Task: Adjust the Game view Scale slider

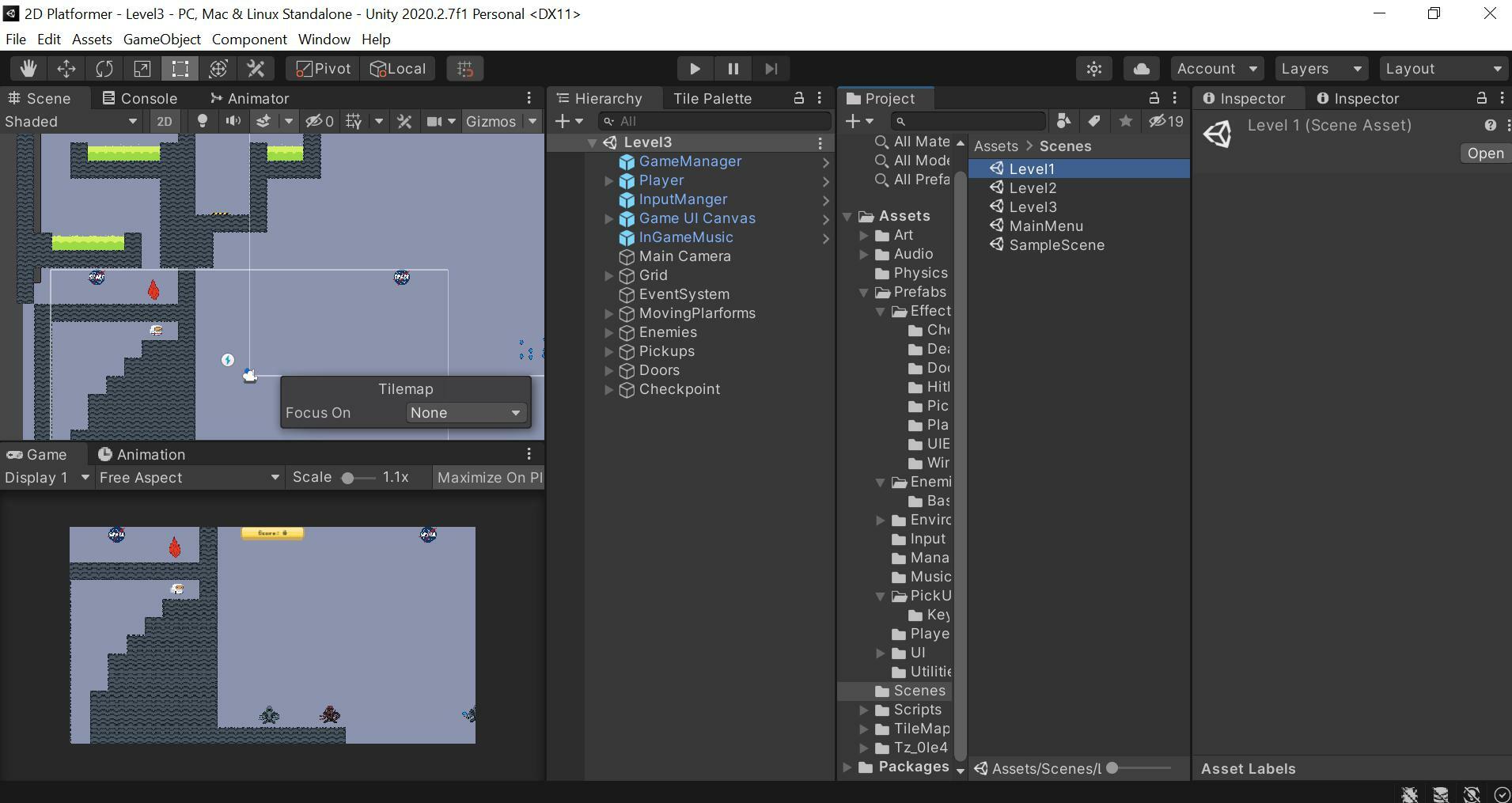Action: [348, 478]
